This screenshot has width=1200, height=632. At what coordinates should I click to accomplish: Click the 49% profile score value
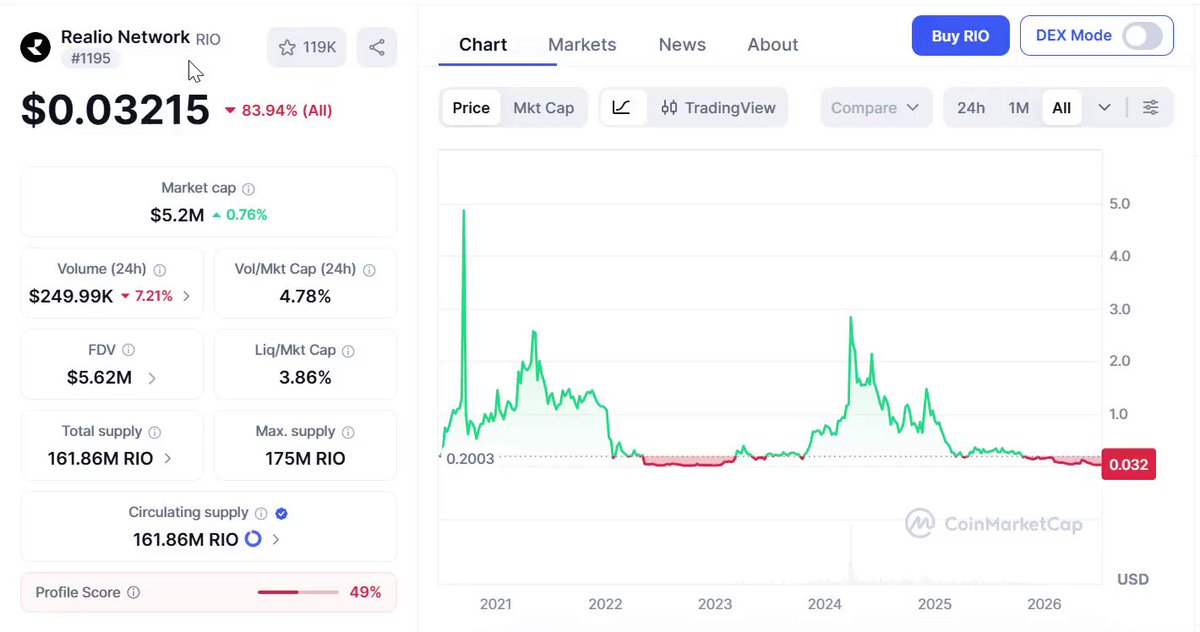pos(365,592)
